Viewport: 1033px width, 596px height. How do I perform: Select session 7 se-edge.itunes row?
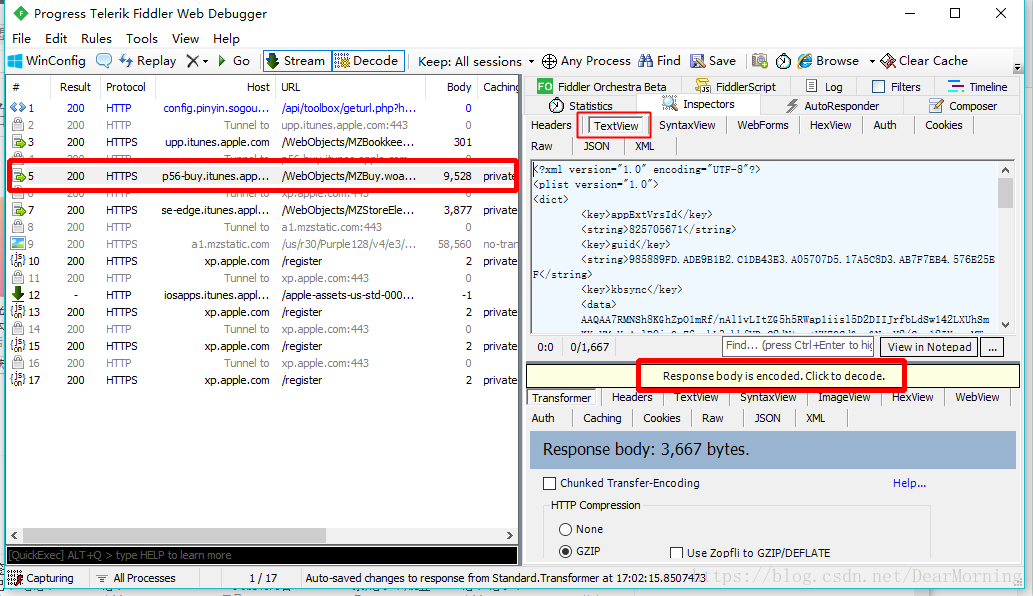(x=263, y=210)
